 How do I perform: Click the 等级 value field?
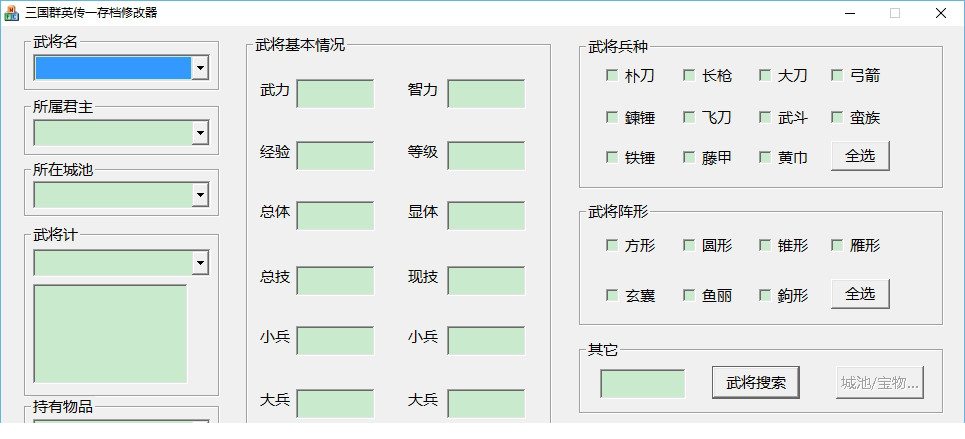pyautogui.click(x=486, y=156)
